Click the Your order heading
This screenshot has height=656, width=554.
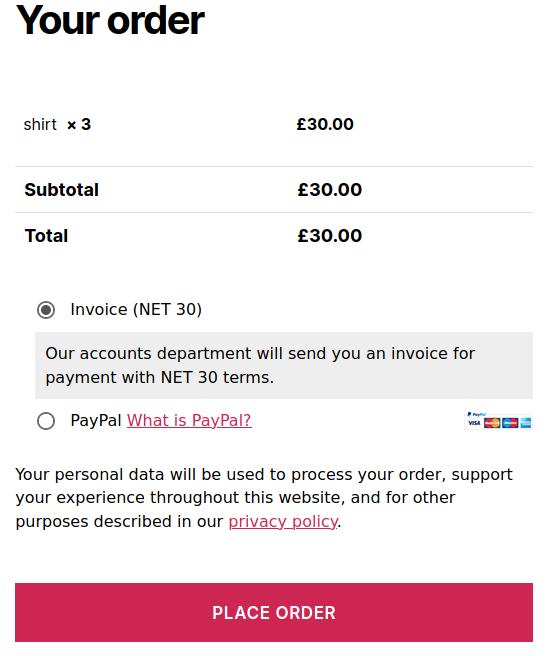point(110,20)
